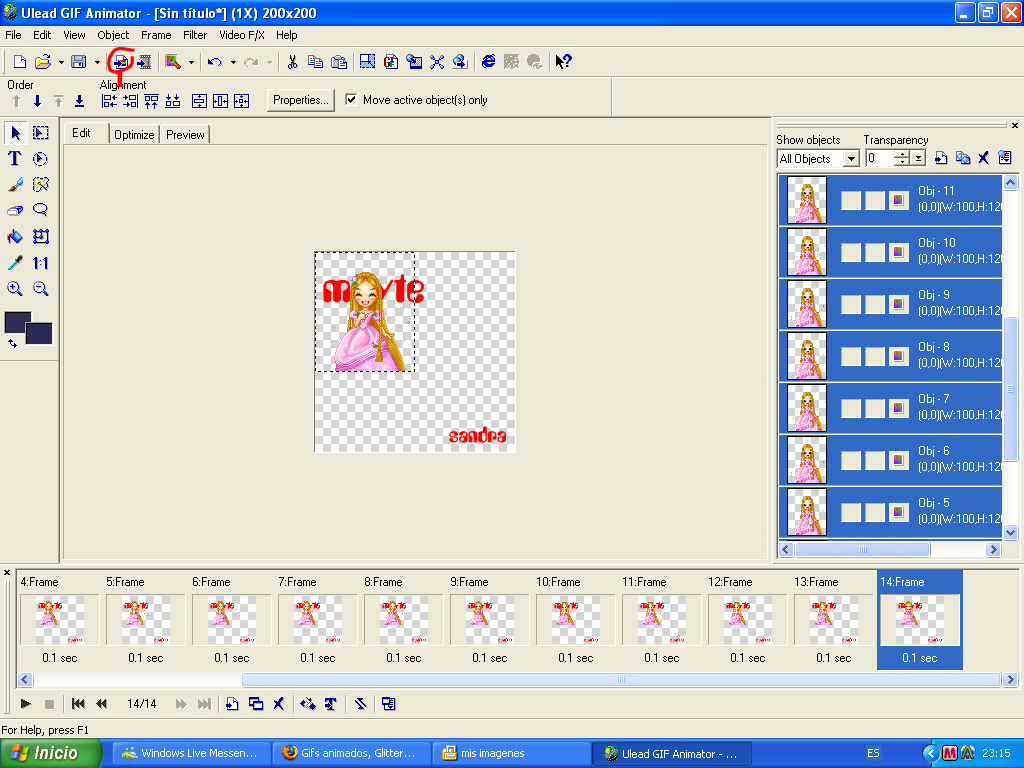Screen dimensions: 1024x768
Task: Open the Video F/X menu
Action: 242,35
